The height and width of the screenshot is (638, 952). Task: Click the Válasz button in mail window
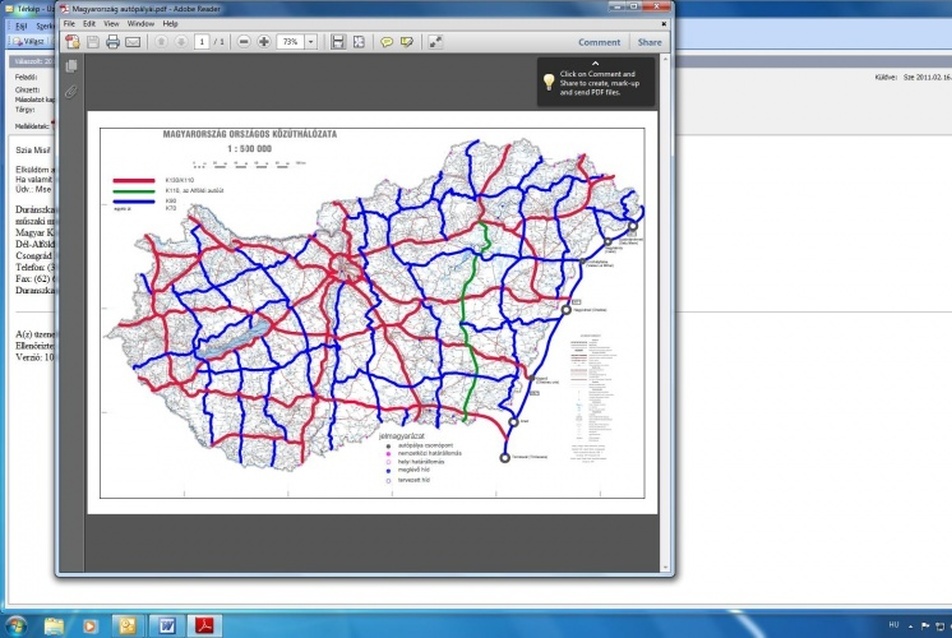[29, 41]
